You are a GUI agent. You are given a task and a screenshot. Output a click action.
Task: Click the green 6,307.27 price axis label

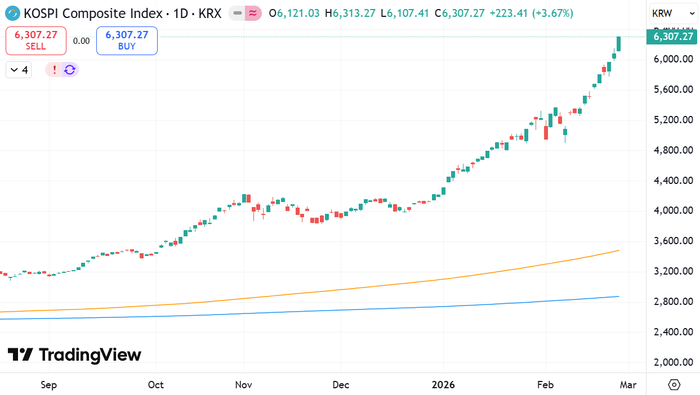(672, 37)
